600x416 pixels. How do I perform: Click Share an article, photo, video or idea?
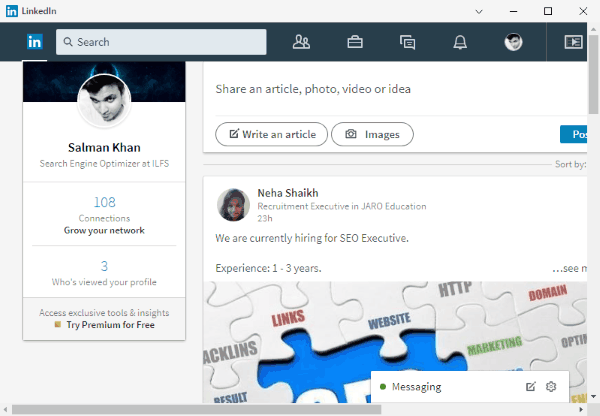pyautogui.click(x=313, y=89)
